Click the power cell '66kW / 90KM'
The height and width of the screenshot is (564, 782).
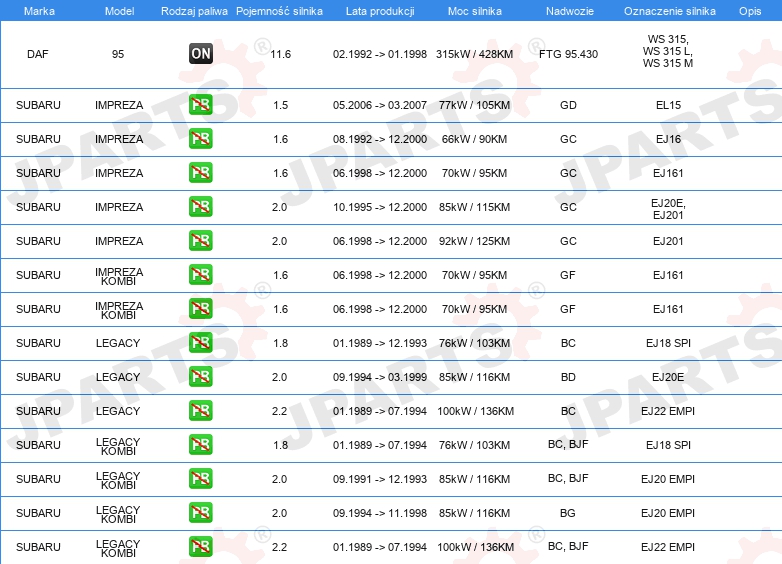pos(474,139)
